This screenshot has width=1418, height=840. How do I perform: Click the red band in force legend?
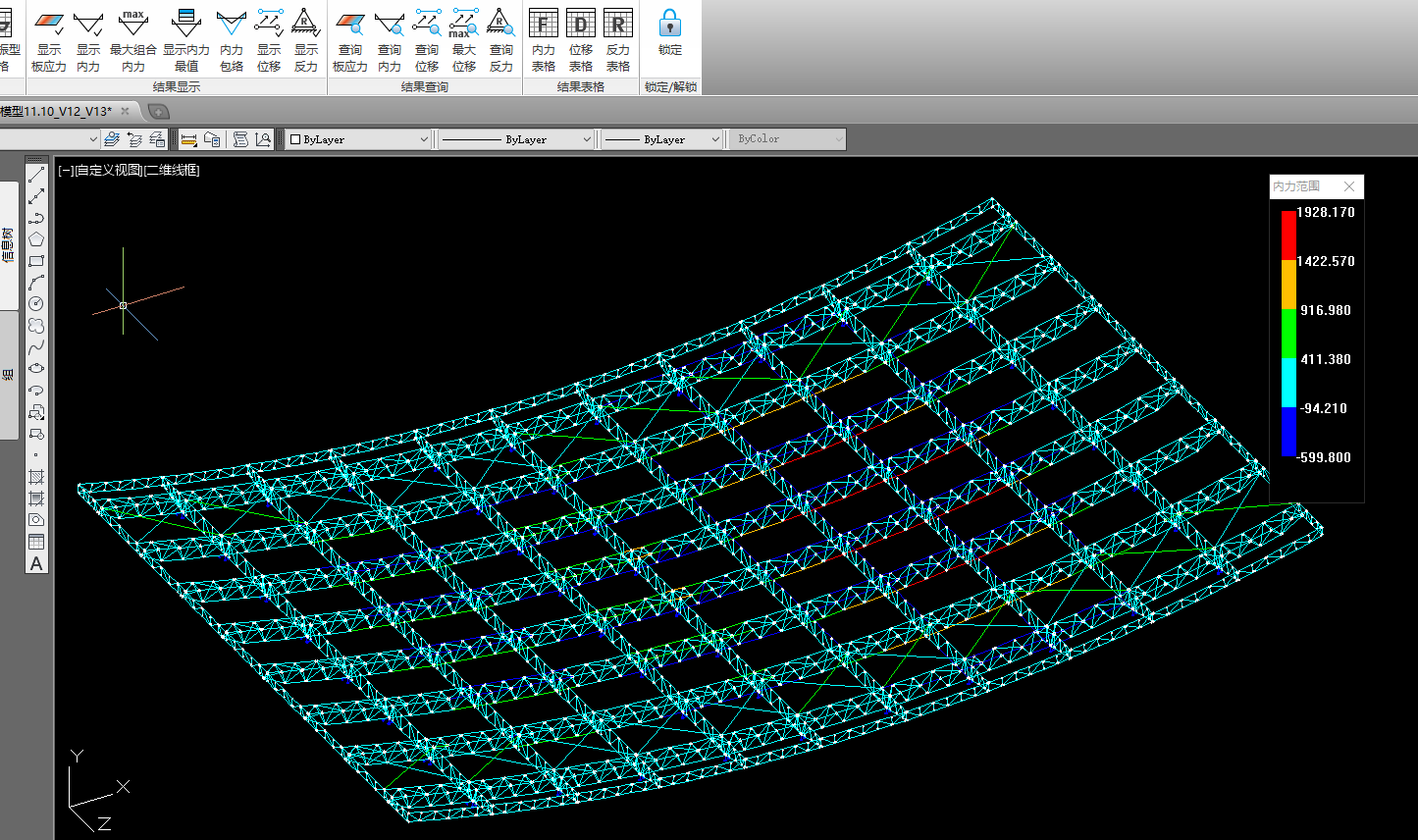tap(1288, 236)
